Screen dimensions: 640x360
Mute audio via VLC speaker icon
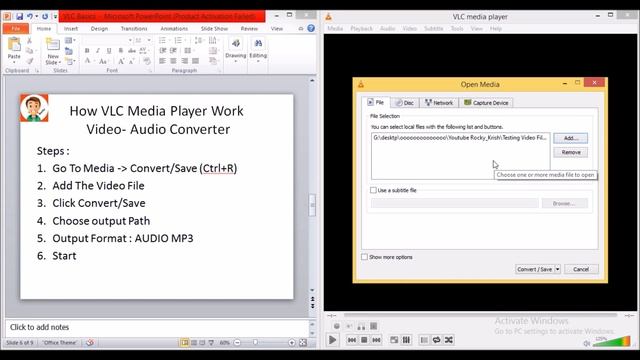point(587,343)
